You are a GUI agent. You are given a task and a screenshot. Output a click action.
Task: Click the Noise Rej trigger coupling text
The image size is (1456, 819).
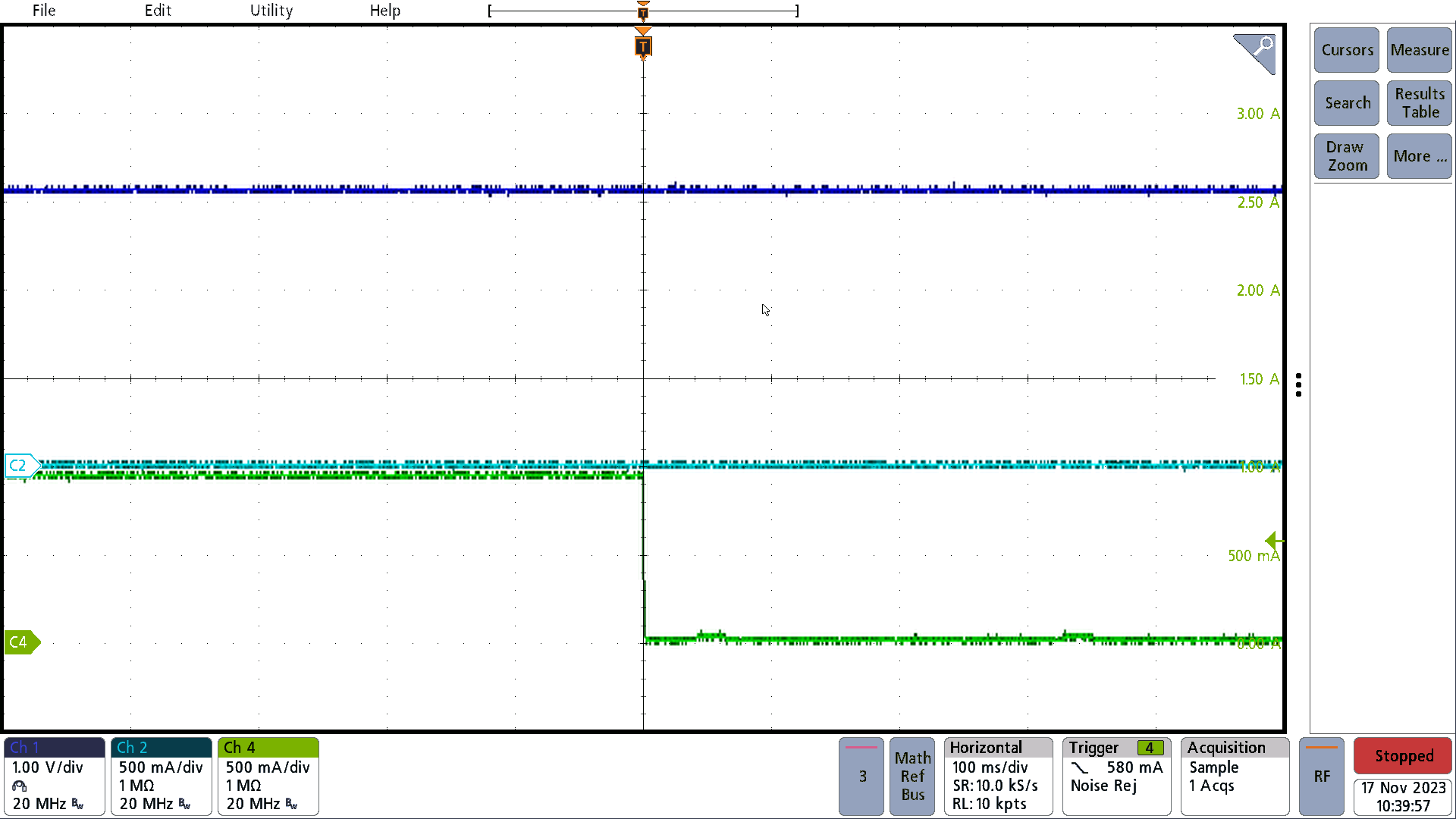click(x=1103, y=786)
